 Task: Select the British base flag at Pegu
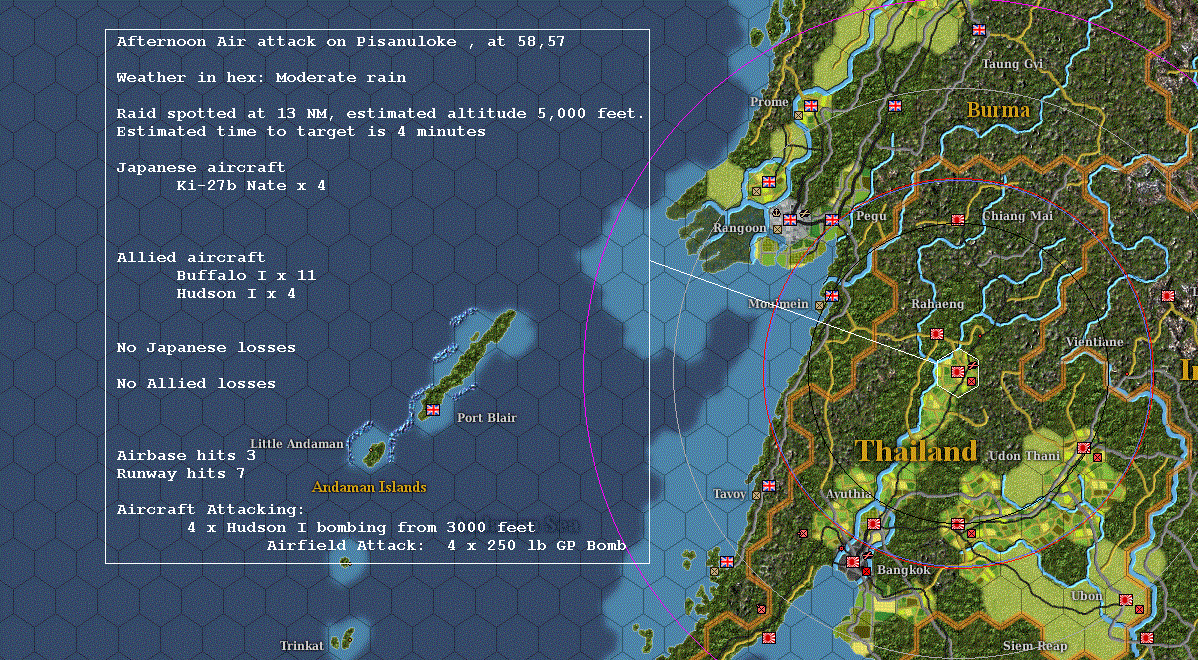pos(832,219)
